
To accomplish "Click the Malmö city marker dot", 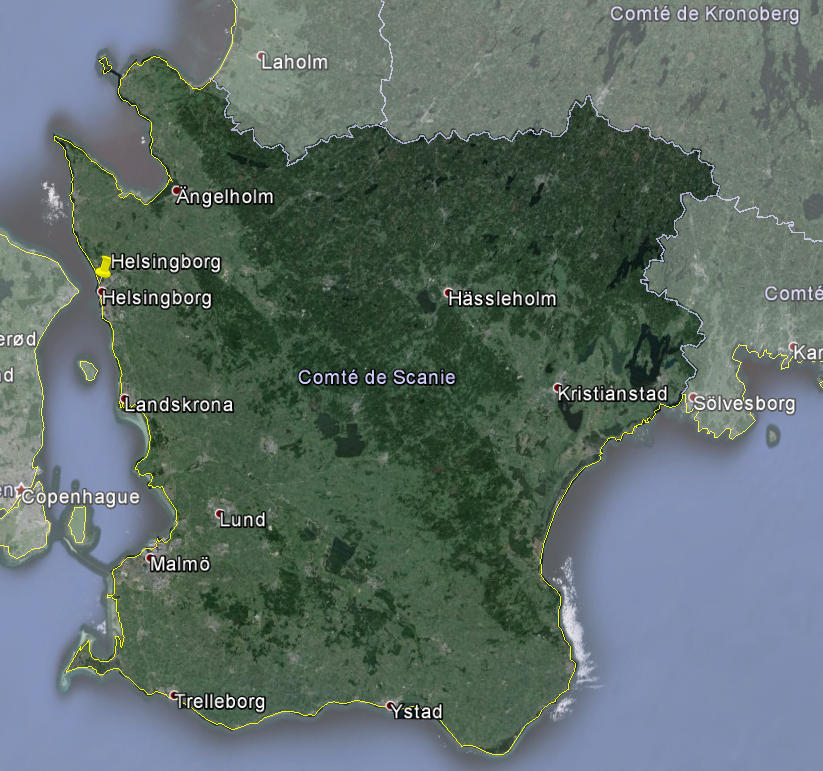I will click(x=150, y=557).
